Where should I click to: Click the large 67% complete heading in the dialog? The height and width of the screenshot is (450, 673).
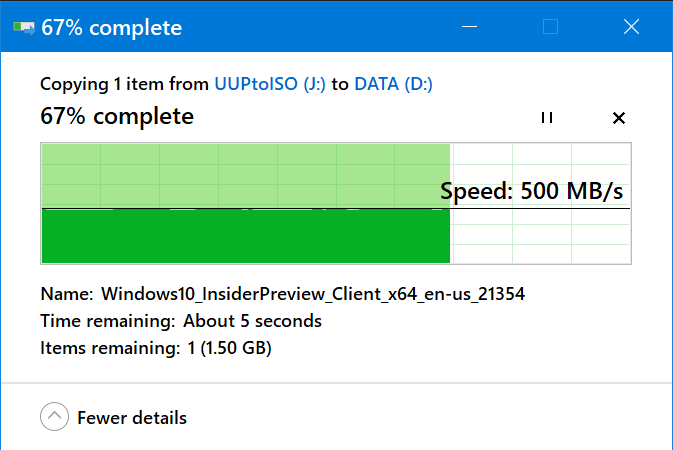pyautogui.click(x=117, y=116)
